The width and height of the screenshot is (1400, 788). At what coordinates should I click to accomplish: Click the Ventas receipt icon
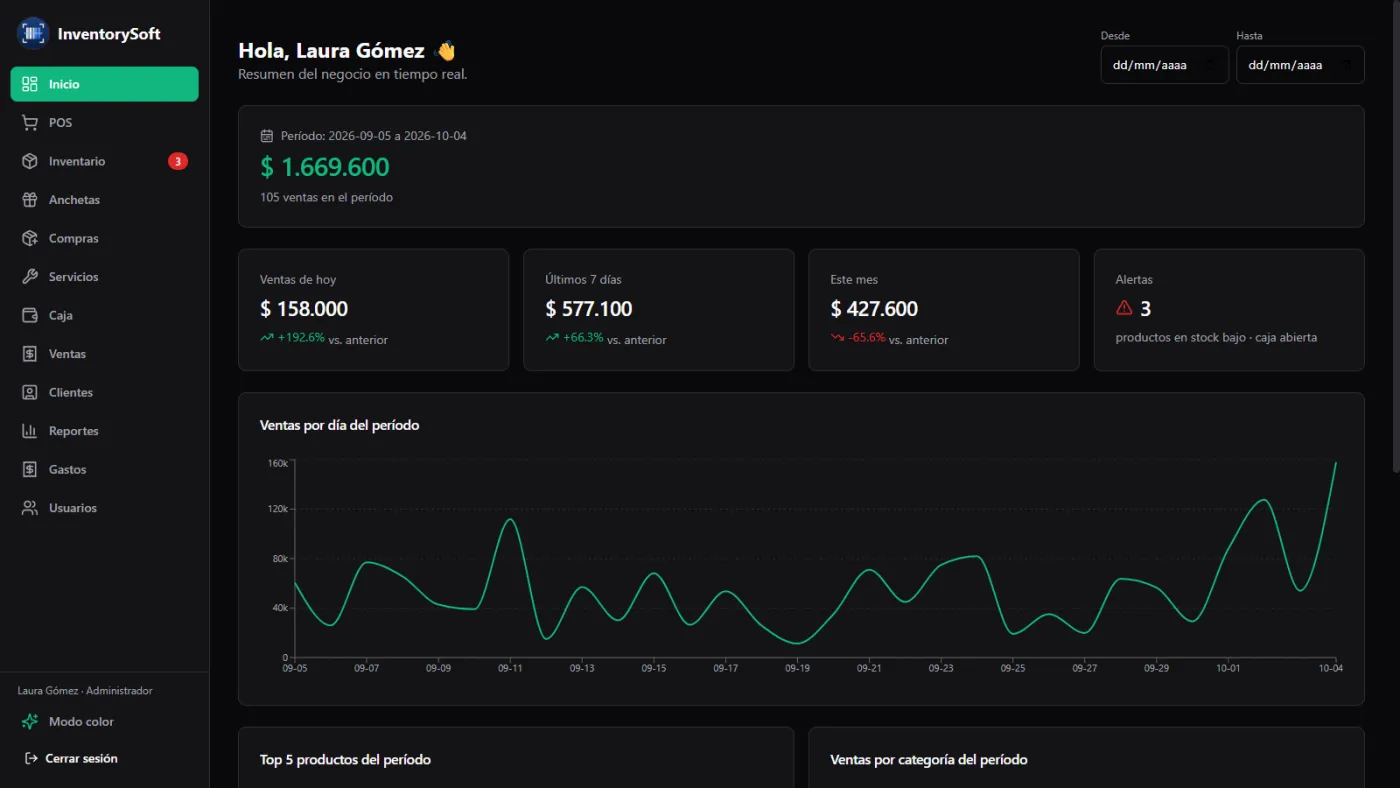point(30,354)
